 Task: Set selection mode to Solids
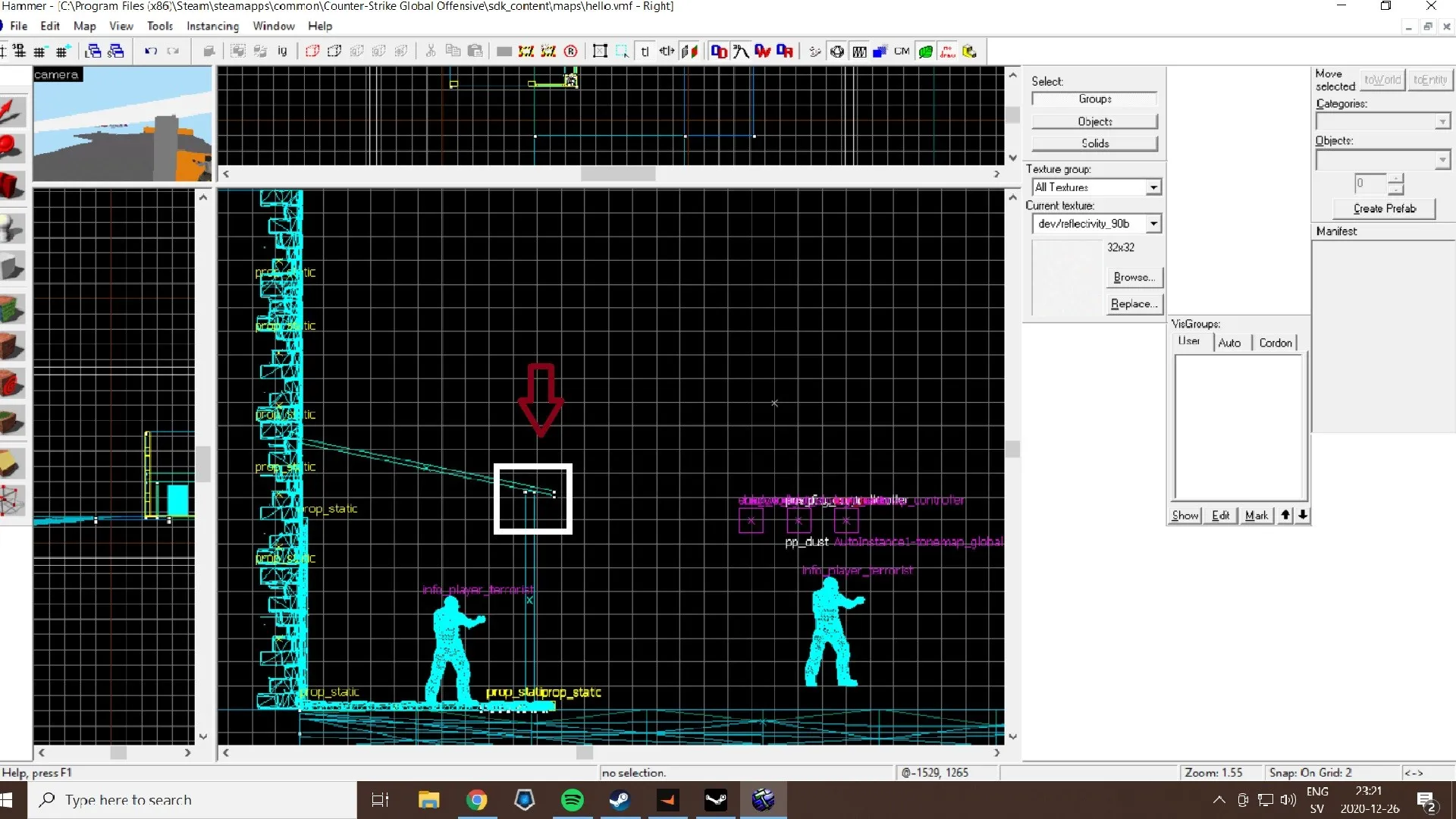point(1094,143)
